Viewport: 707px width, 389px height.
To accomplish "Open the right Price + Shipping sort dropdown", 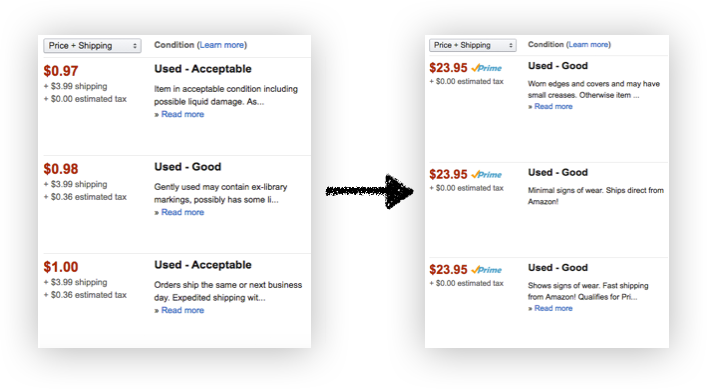I will 473,45.
